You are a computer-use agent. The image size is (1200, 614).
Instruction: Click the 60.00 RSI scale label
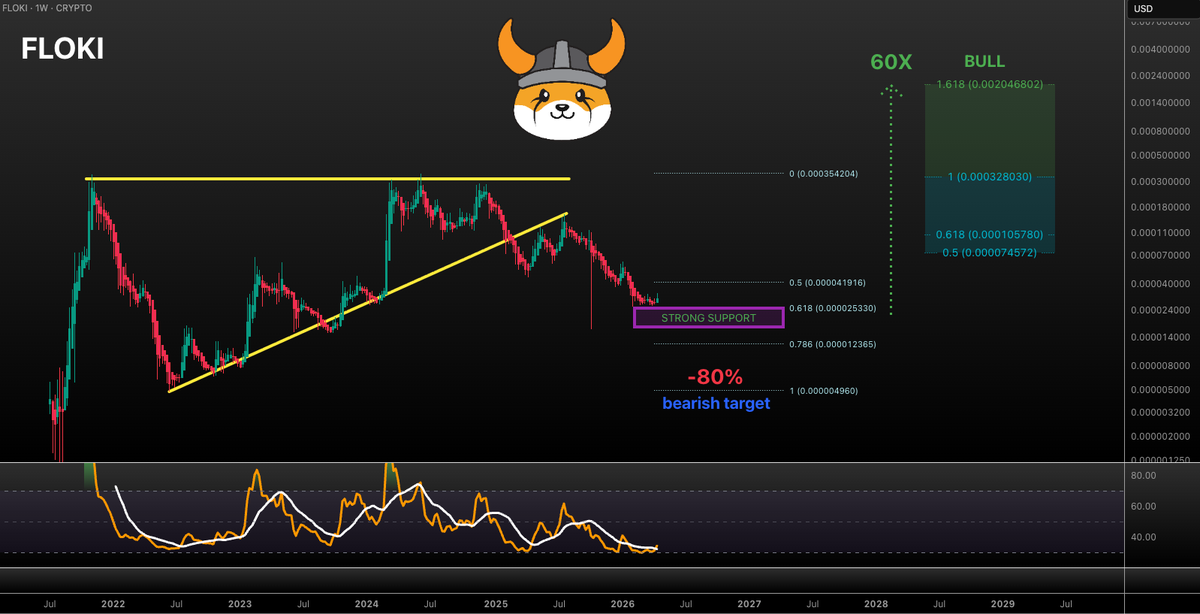pyautogui.click(x=1143, y=507)
